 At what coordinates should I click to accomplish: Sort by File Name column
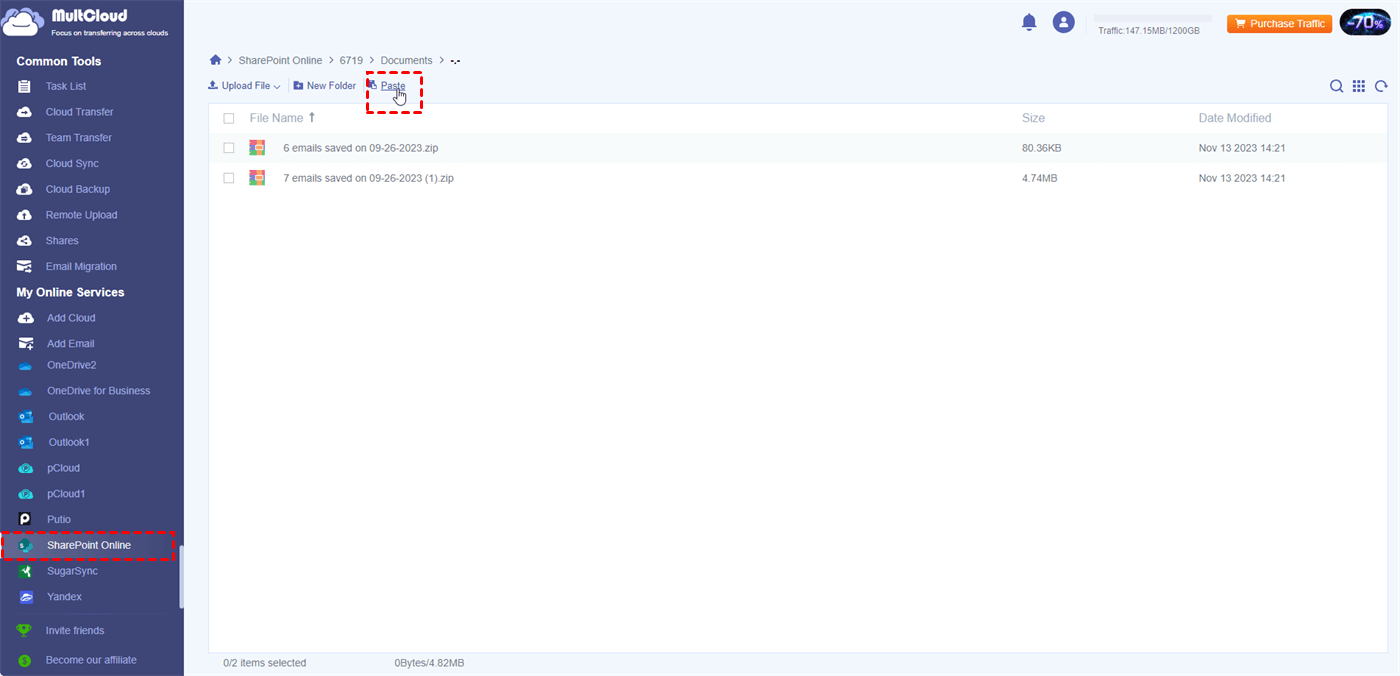tap(283, 118)
